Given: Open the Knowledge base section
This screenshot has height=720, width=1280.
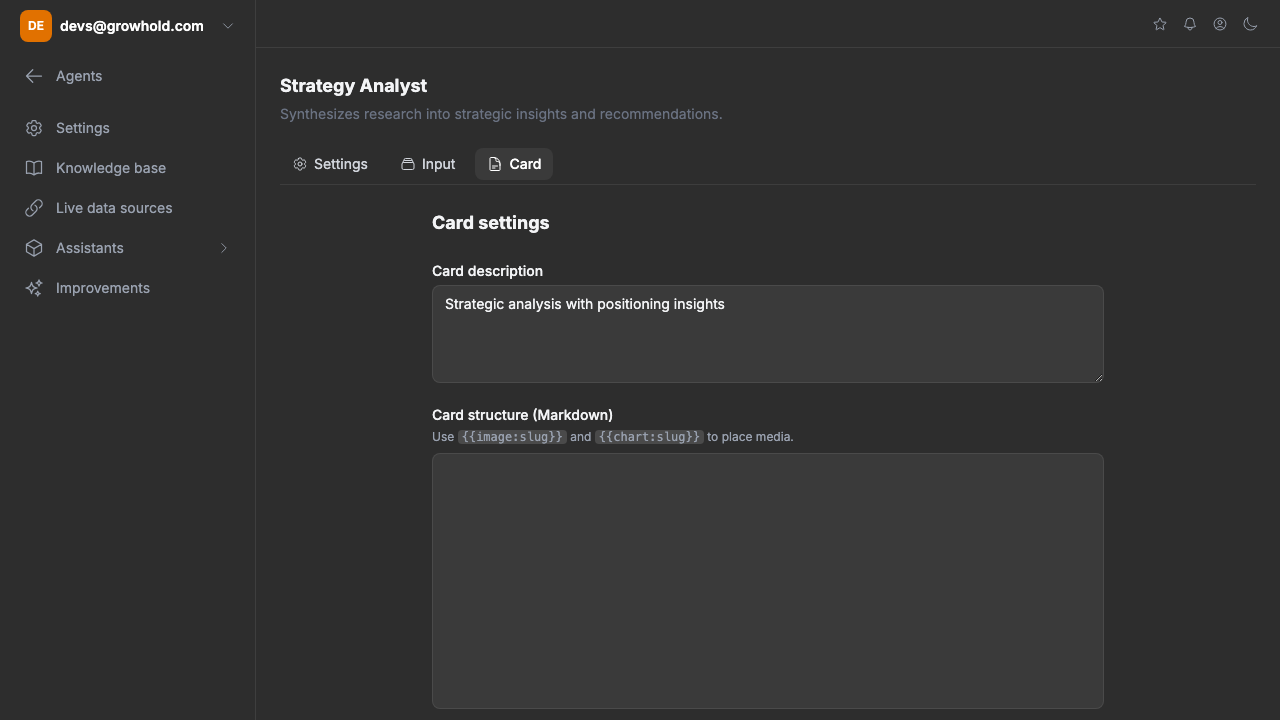Looking at the screenshot, I should (x=110, y=168).
